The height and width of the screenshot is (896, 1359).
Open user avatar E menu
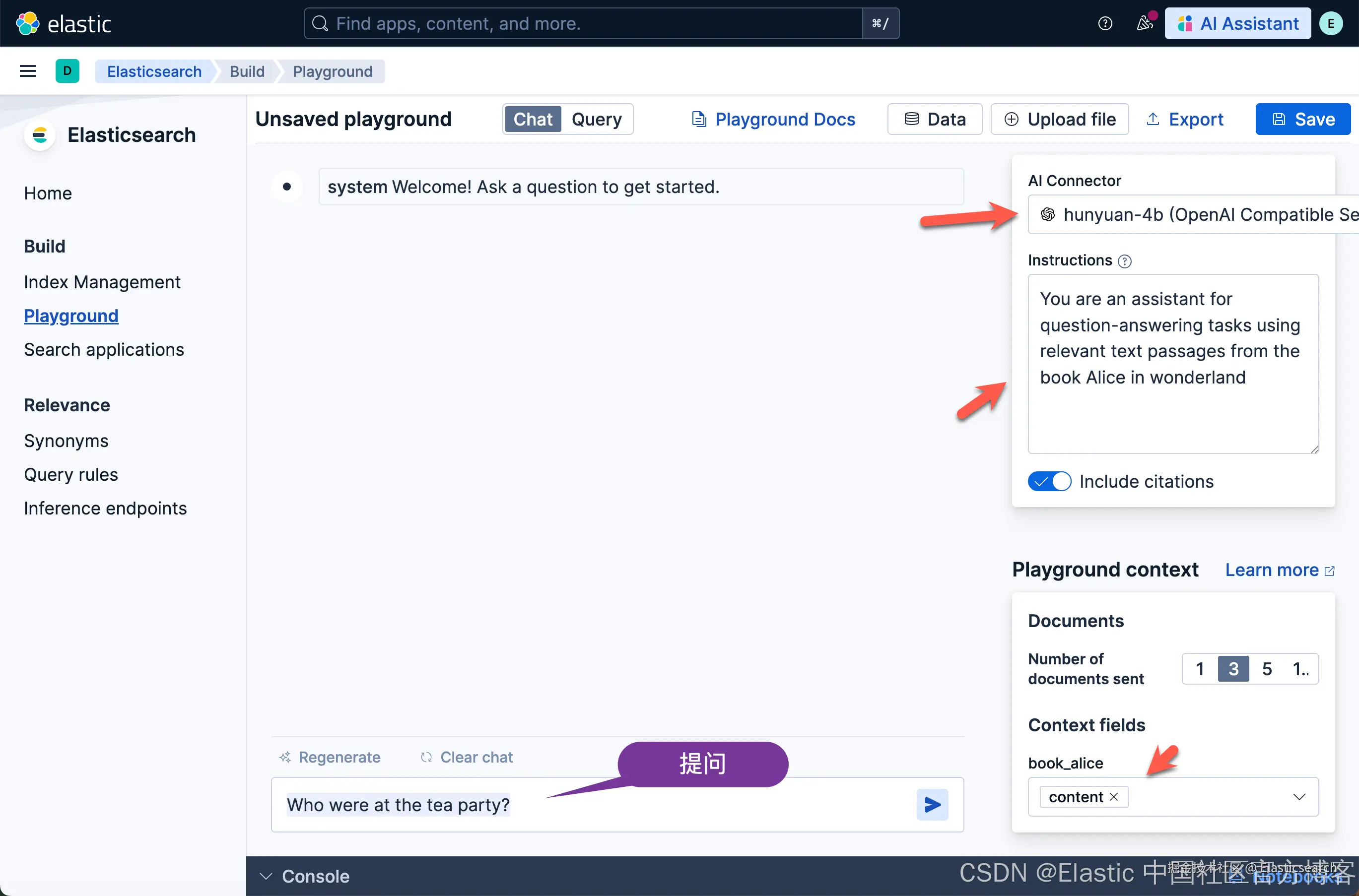[x=1330, y=23]
